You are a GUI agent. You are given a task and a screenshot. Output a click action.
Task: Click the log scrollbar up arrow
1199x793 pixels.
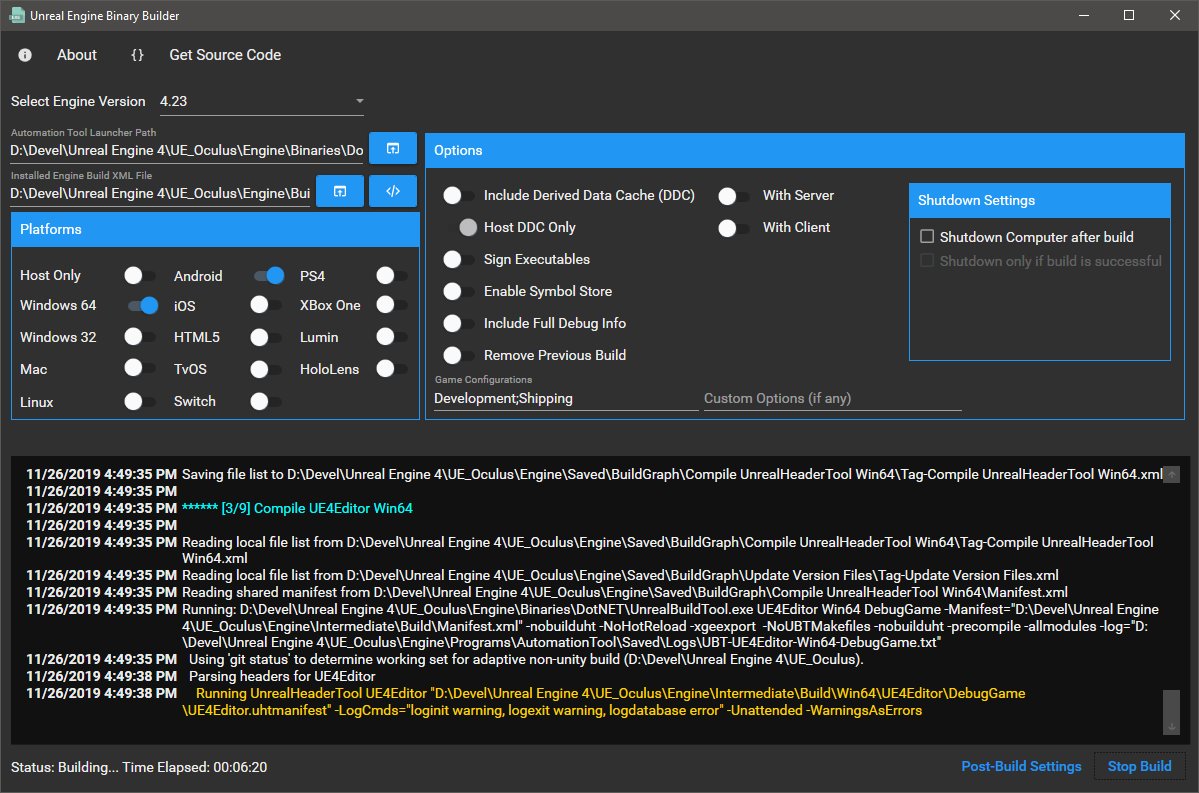coord(1171,475)
